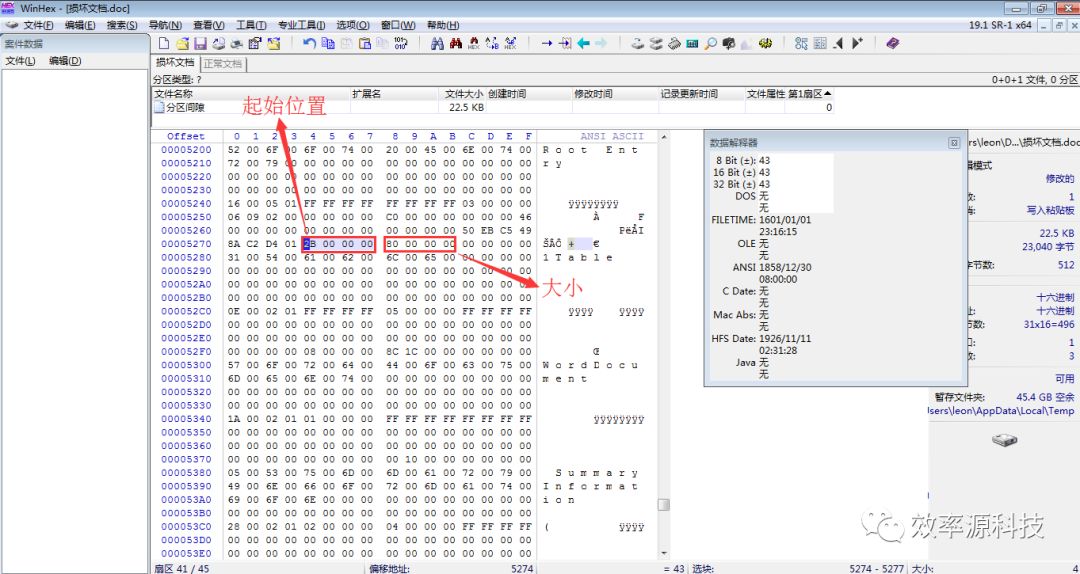Image resolution: width=1080 pixels, height=574 pixels.
Task: Save changes with the purple floppy disk icon
Action: [x=200, y=43]
